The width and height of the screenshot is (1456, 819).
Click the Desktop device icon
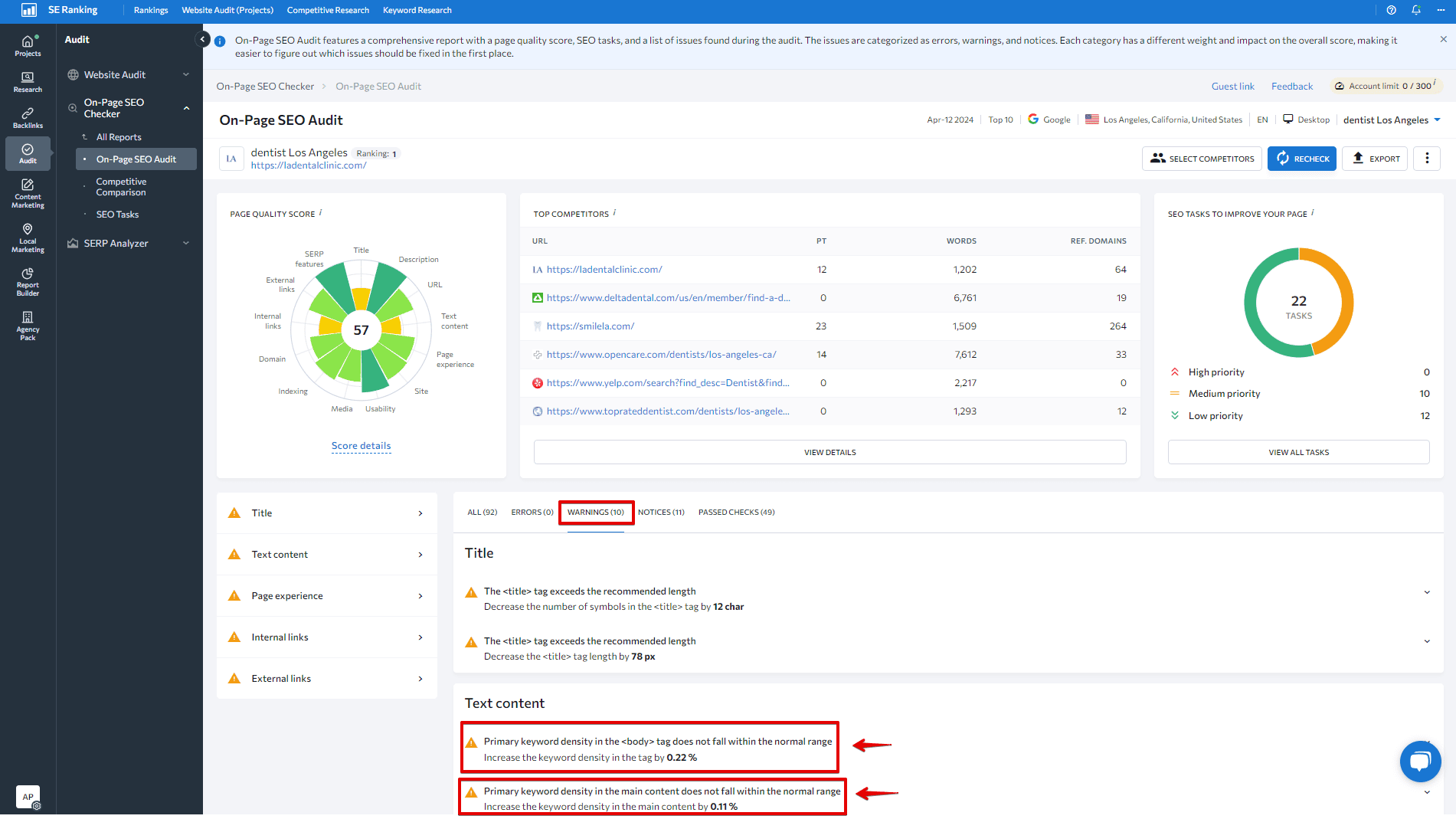tap(1288, 119)
